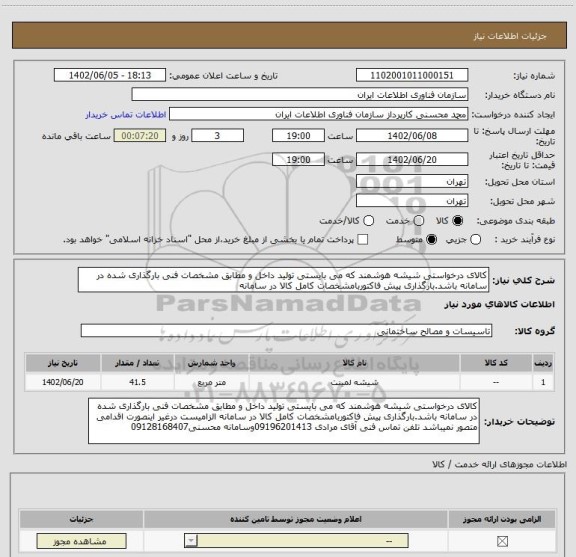Screen dimensions: 576x557
Task: Click the remaining days field showing 3
Action: [217, 136]
